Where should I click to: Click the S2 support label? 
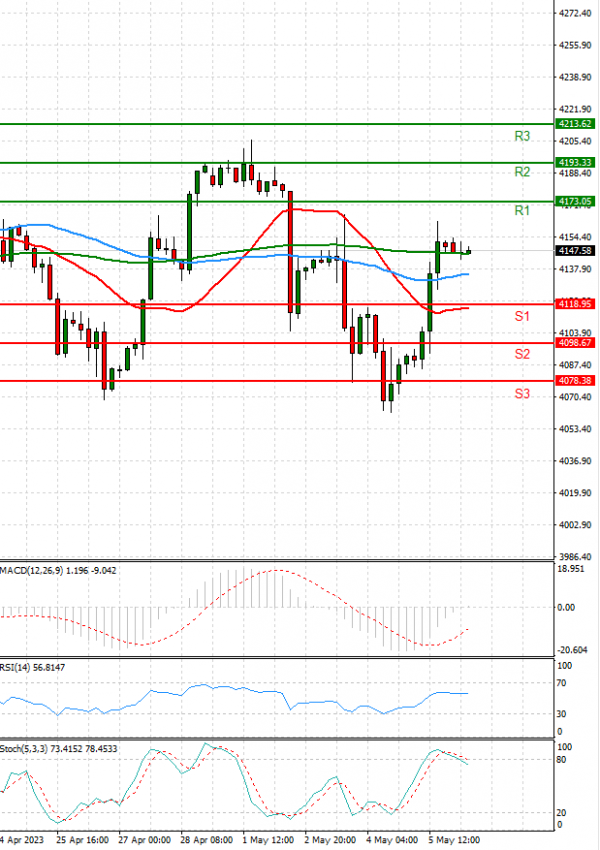(522, 354)
